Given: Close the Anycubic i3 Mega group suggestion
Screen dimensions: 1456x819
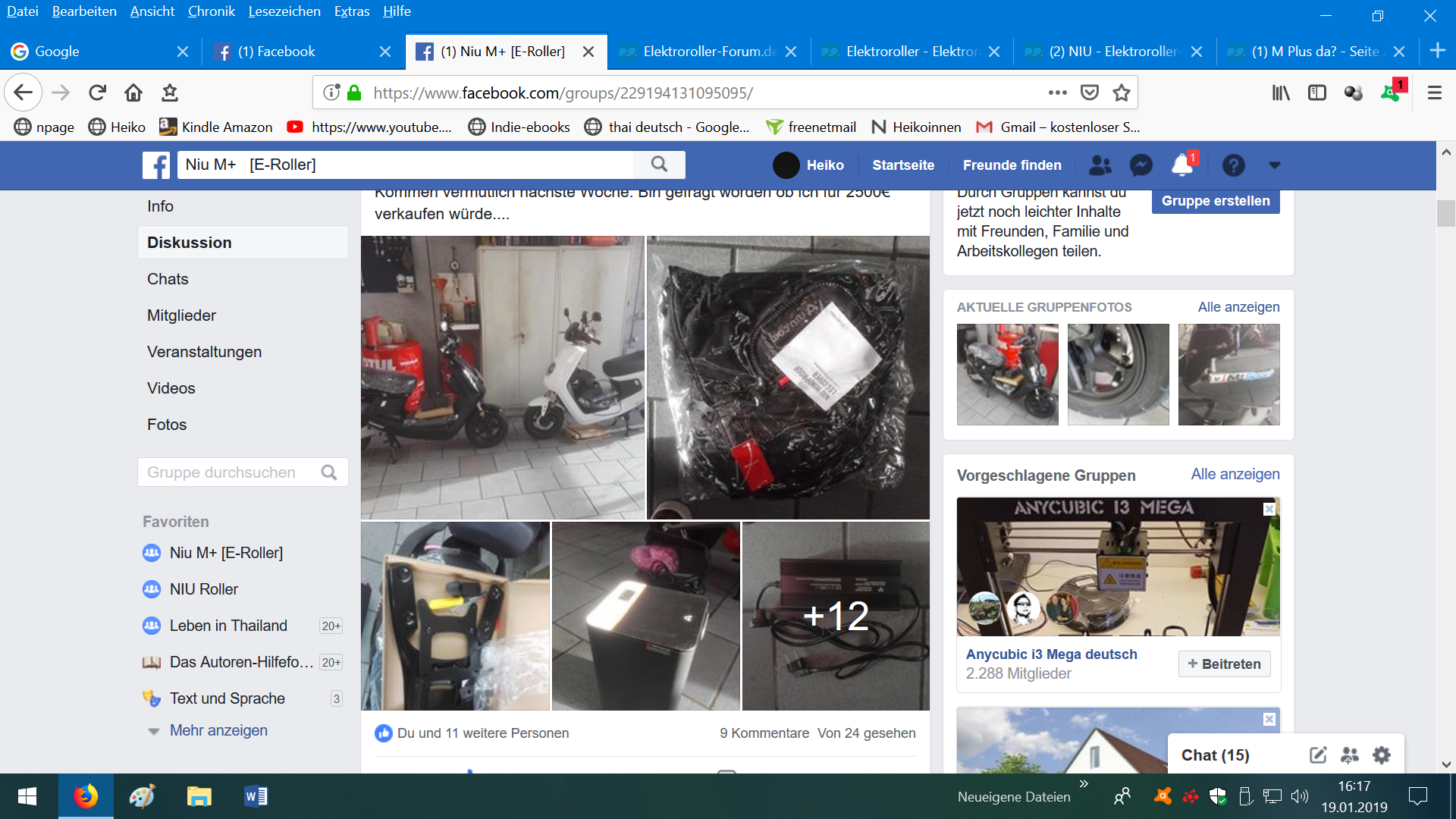Looking at the screenshot, I should 1269,510.
